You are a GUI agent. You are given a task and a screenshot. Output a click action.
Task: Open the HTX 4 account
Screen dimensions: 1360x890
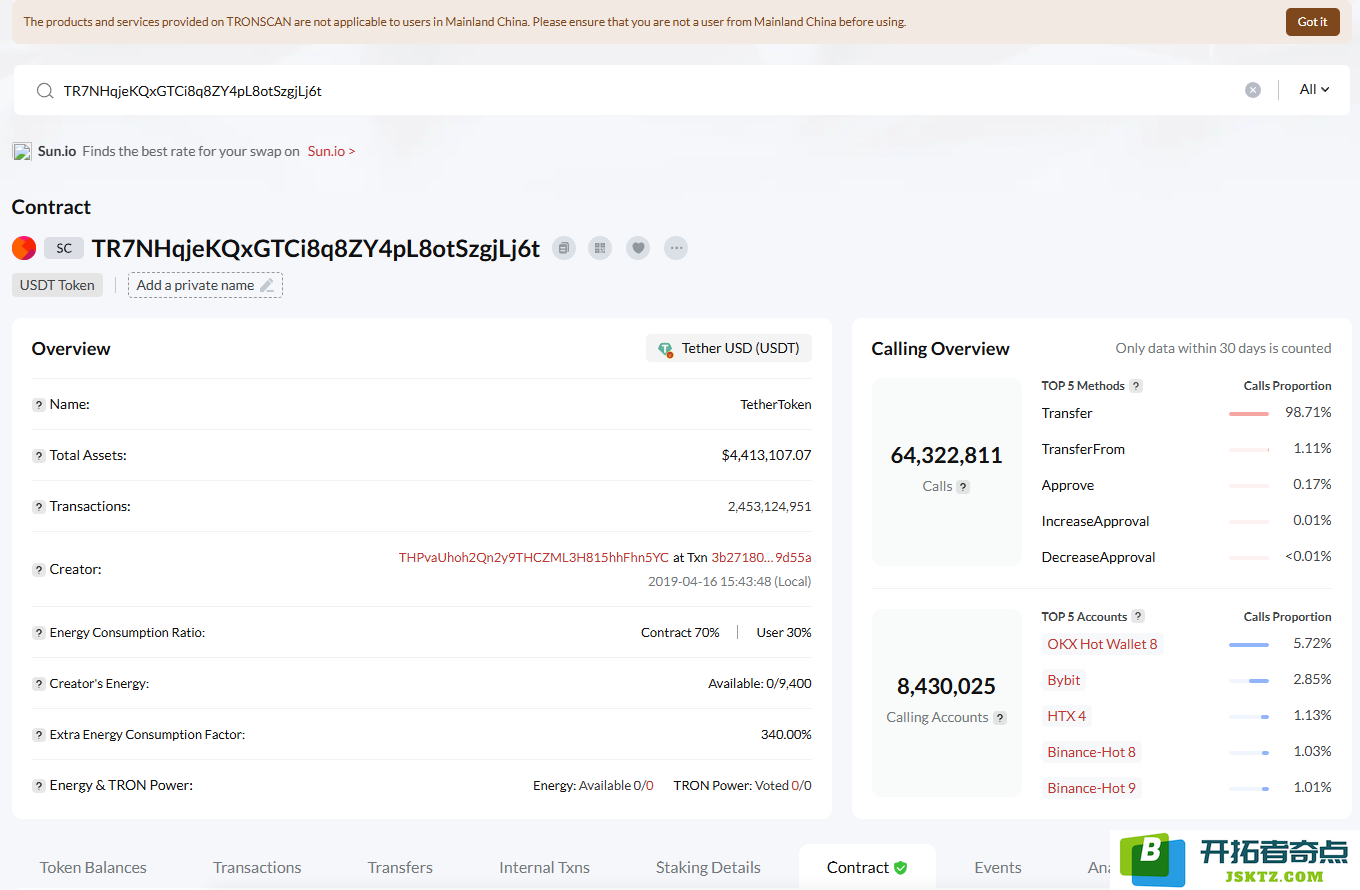[x=1067, y=716]
